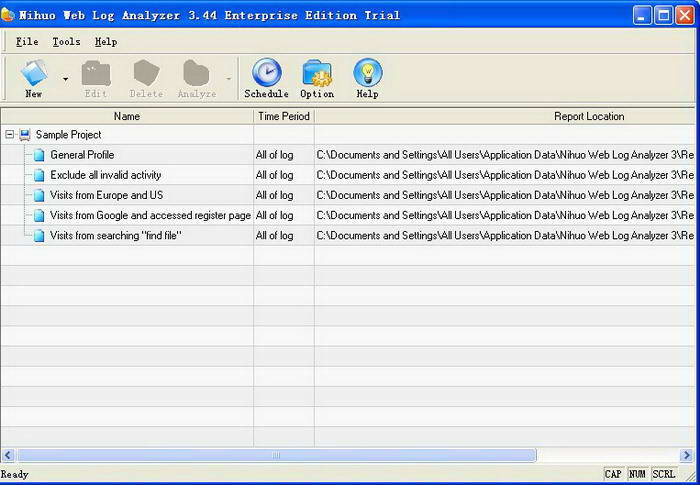Open the dropdown arrow beside Analyze
This screenshot has height=485, width=700.
click(x=228, y=78)
